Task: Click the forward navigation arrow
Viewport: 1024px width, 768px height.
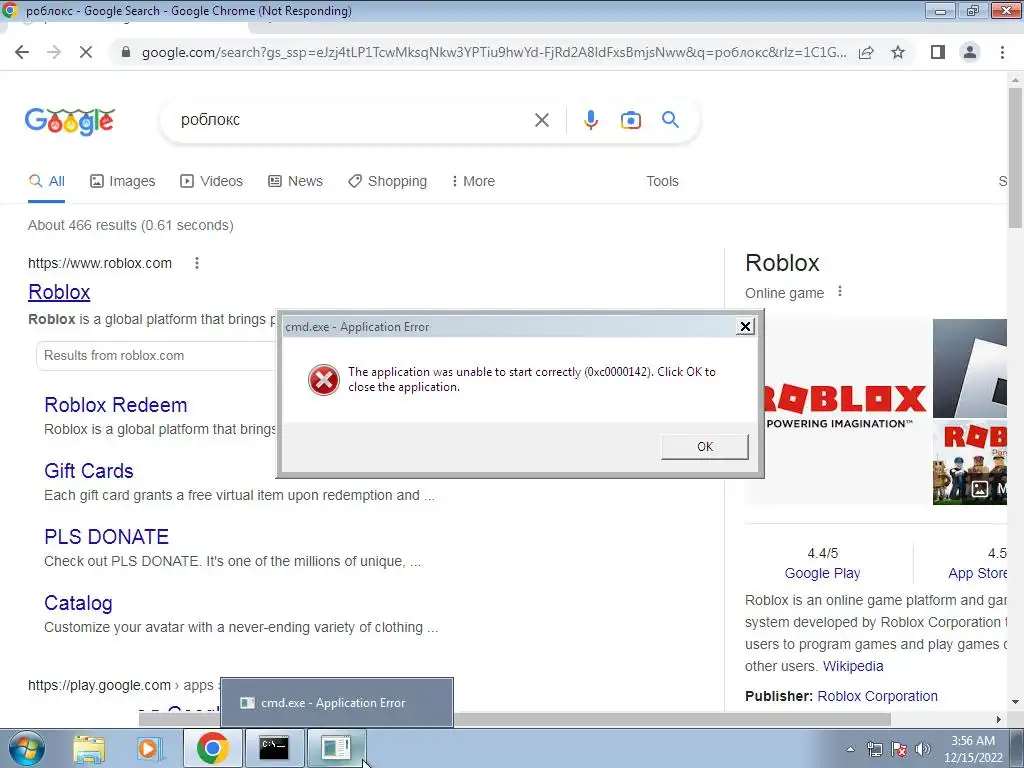Action: tap(54, 52)
